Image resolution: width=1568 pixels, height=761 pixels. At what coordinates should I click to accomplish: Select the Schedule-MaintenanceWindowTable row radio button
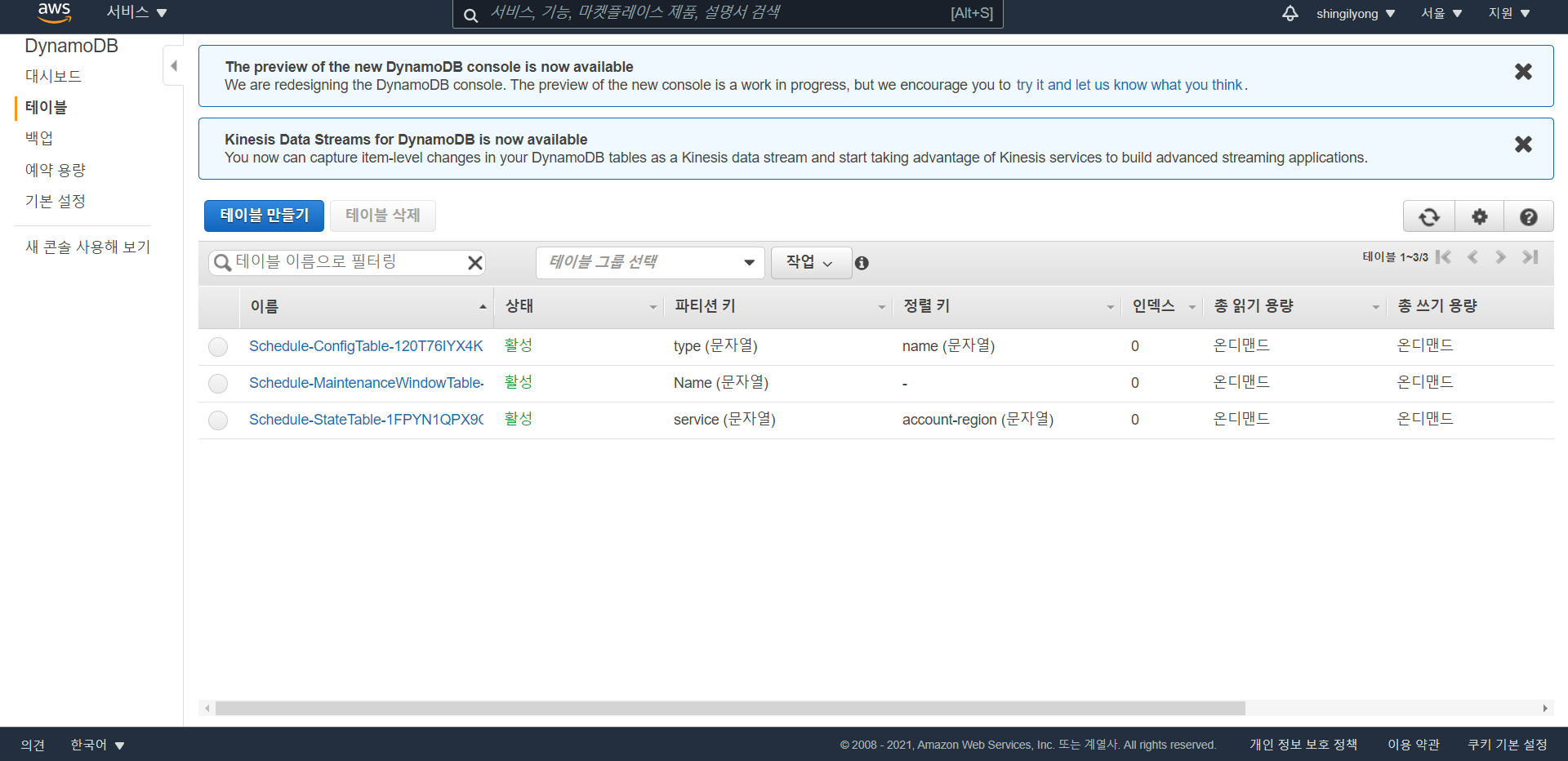[x=218, y=384]
